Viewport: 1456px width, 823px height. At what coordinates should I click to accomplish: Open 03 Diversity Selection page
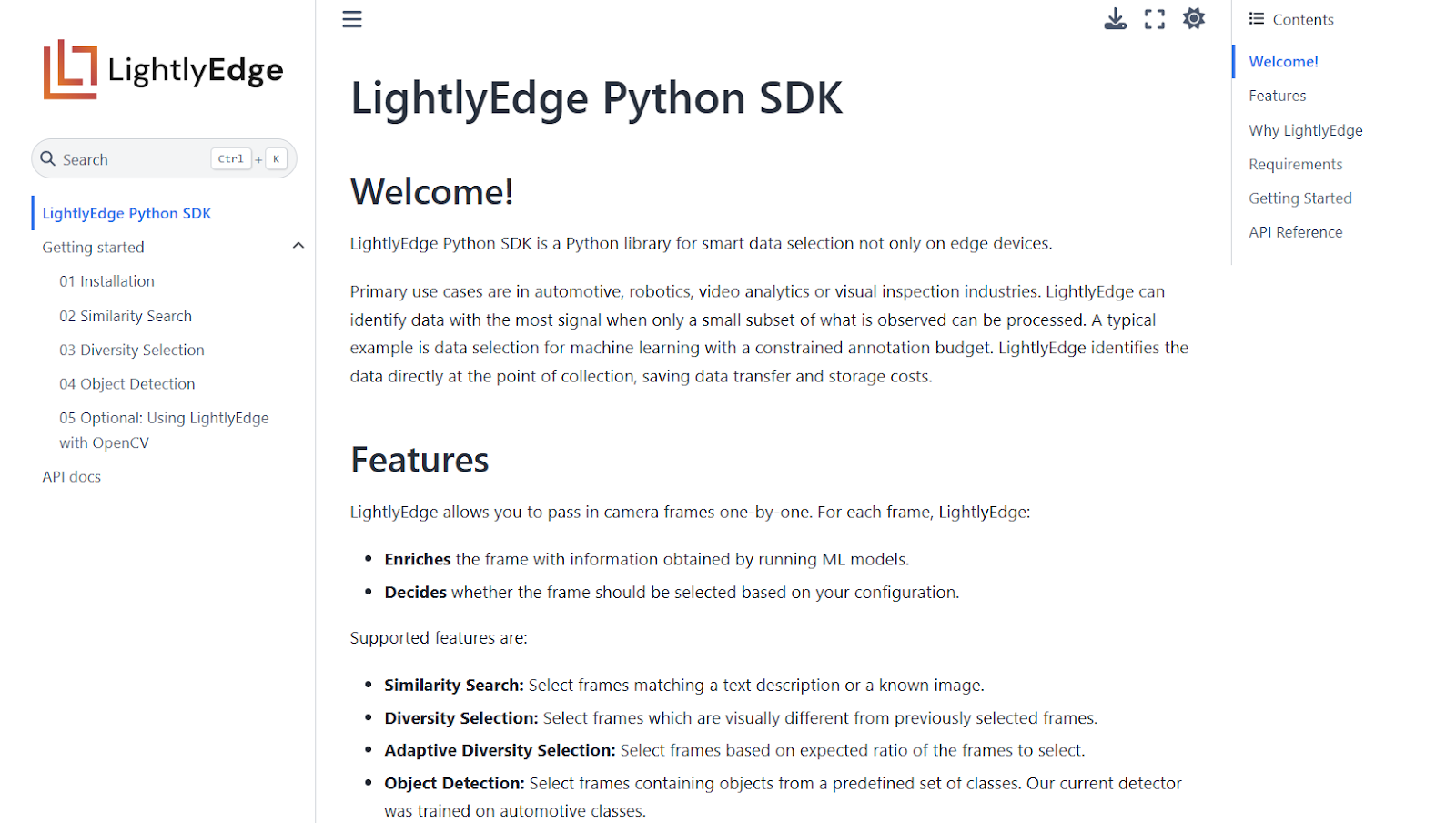click(x=132, y=350)
